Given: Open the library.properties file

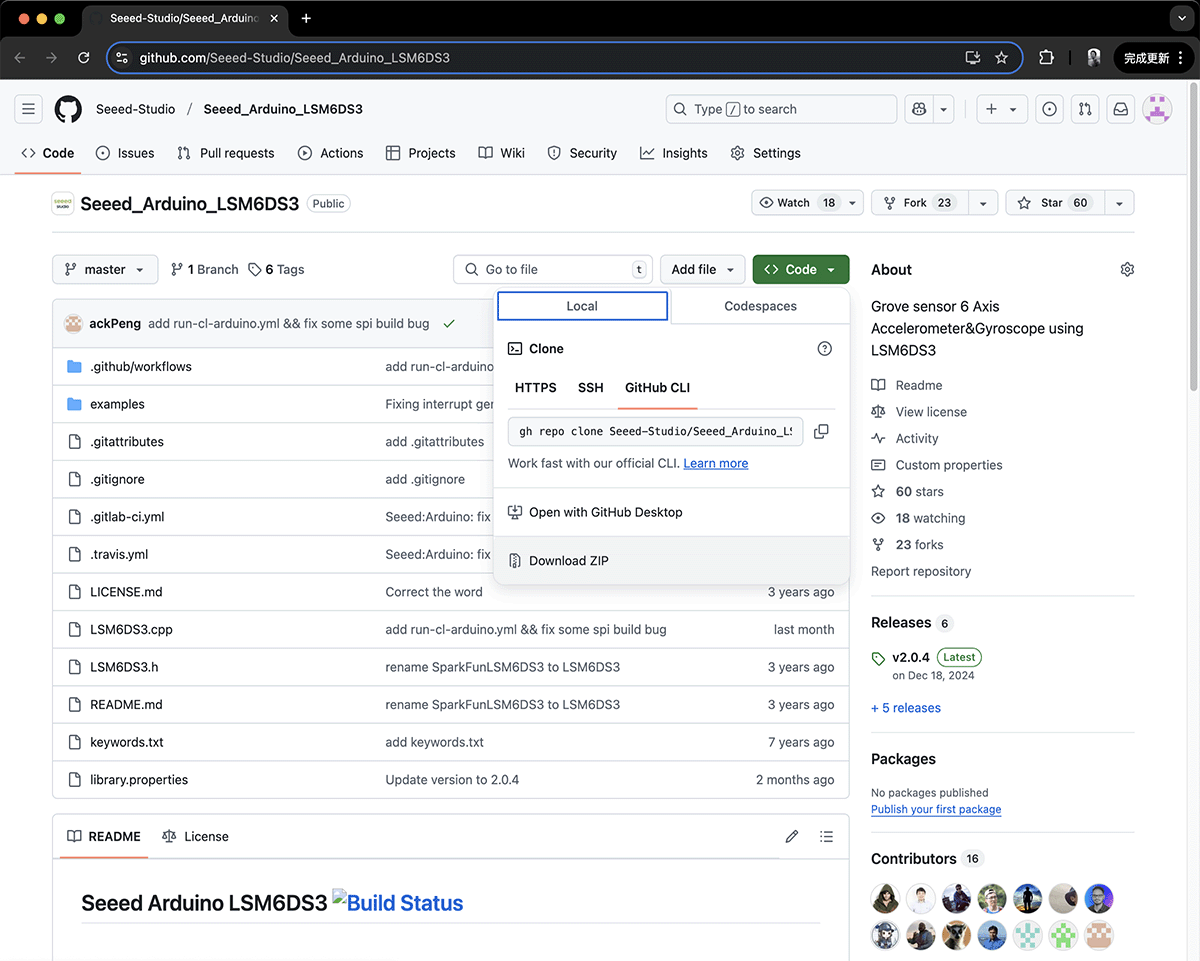Looking at the screenshot, I should (139, 780).
